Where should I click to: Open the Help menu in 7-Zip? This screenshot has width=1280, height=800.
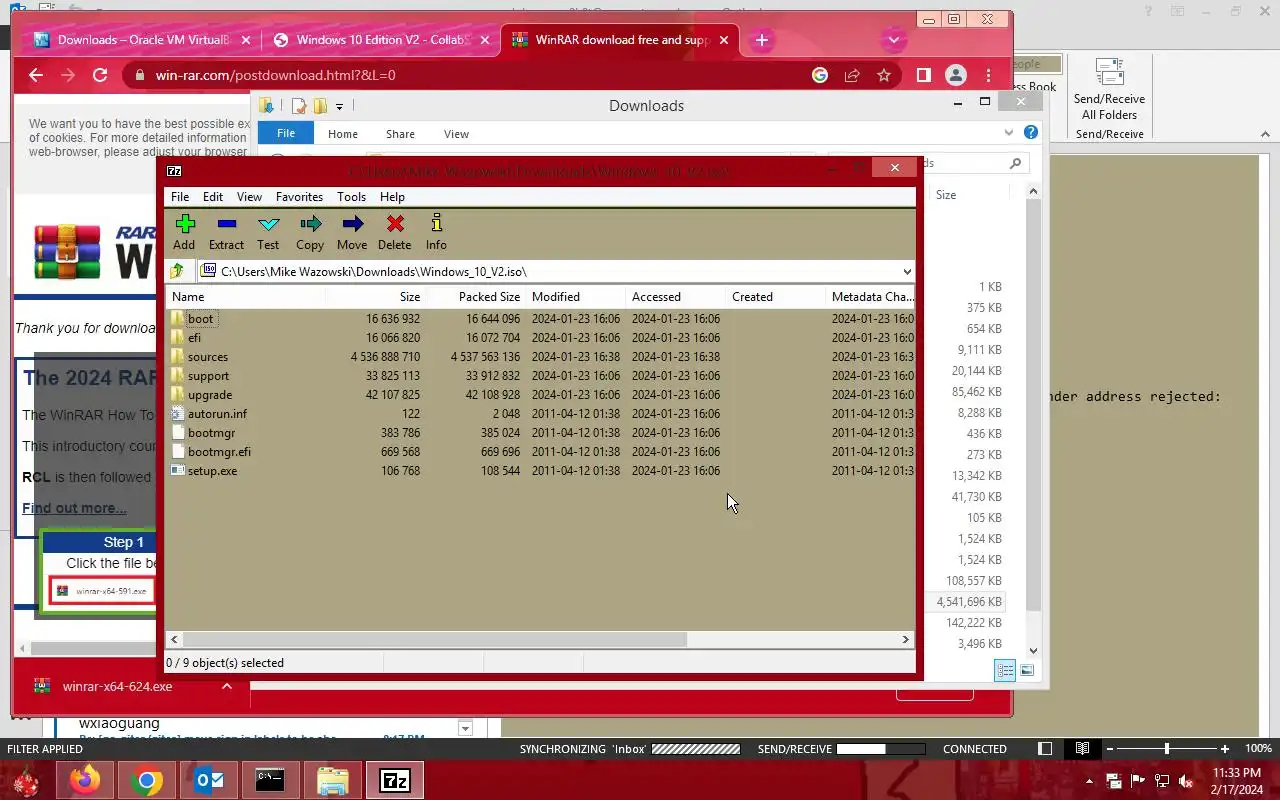coord(392,197)
